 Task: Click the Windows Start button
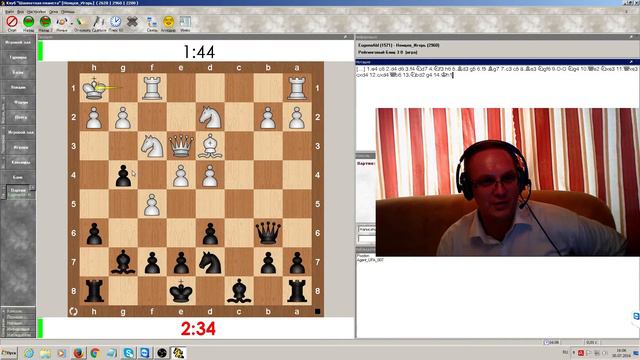pos(9,353)
